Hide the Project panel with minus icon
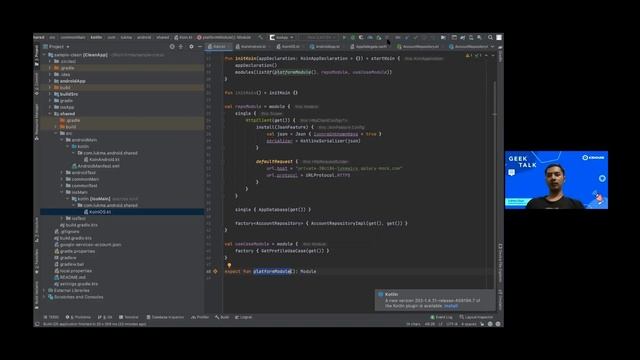This screenshot has height=360, width=640. tap(200, 47)
